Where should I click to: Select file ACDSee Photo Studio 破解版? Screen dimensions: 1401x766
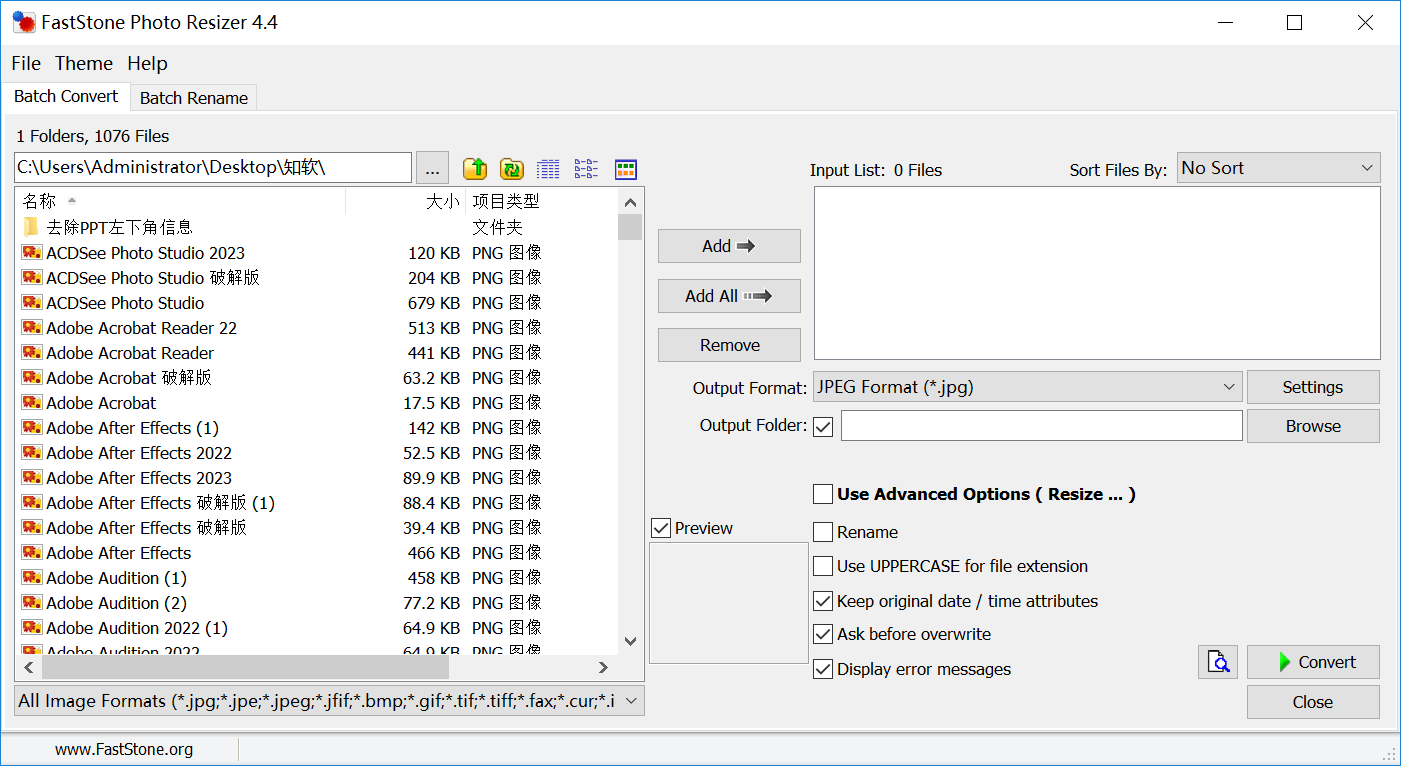[x=153, y=278]
